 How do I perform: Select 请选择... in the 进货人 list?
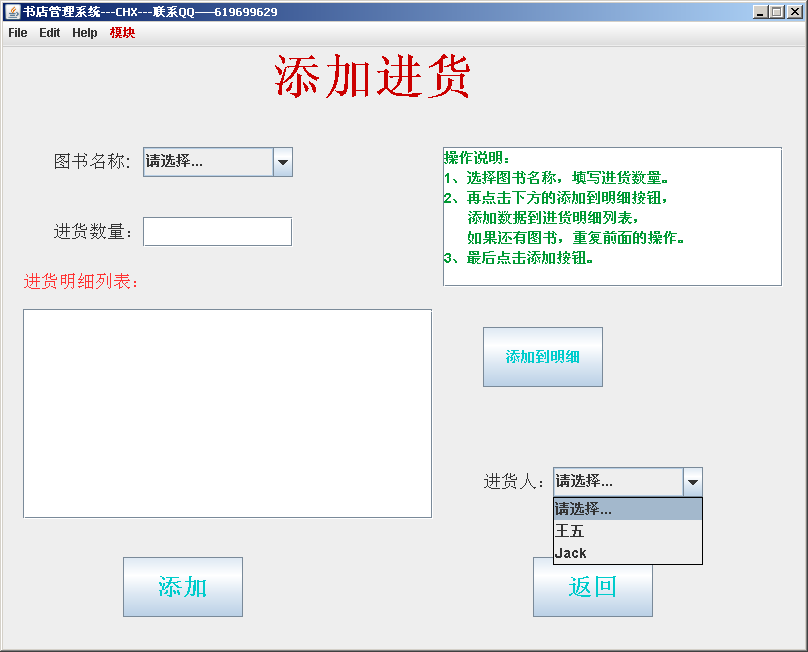628,509
